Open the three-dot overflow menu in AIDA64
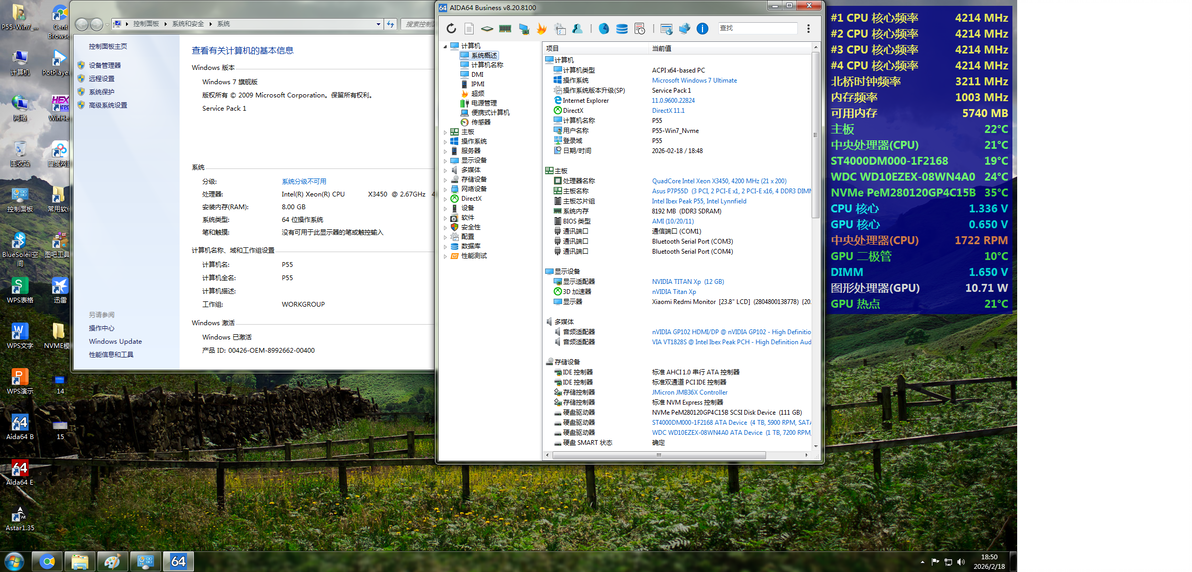This screenshot has width=1192, height=572. pyautogui.click(x=809, y=29)
